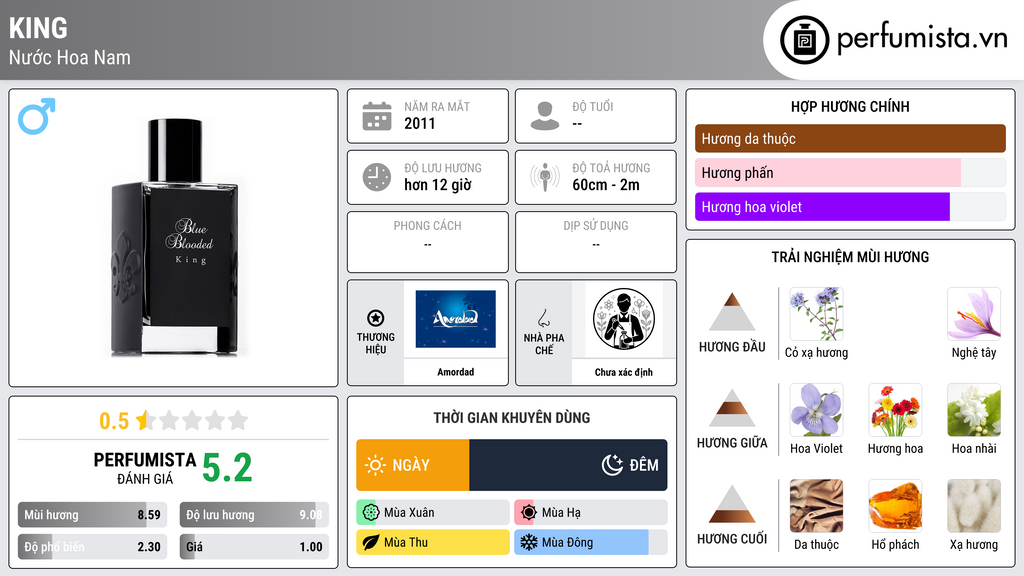Click the 5.2 Perfumista score
This screenshot has height=576, width=1024.
227,468
